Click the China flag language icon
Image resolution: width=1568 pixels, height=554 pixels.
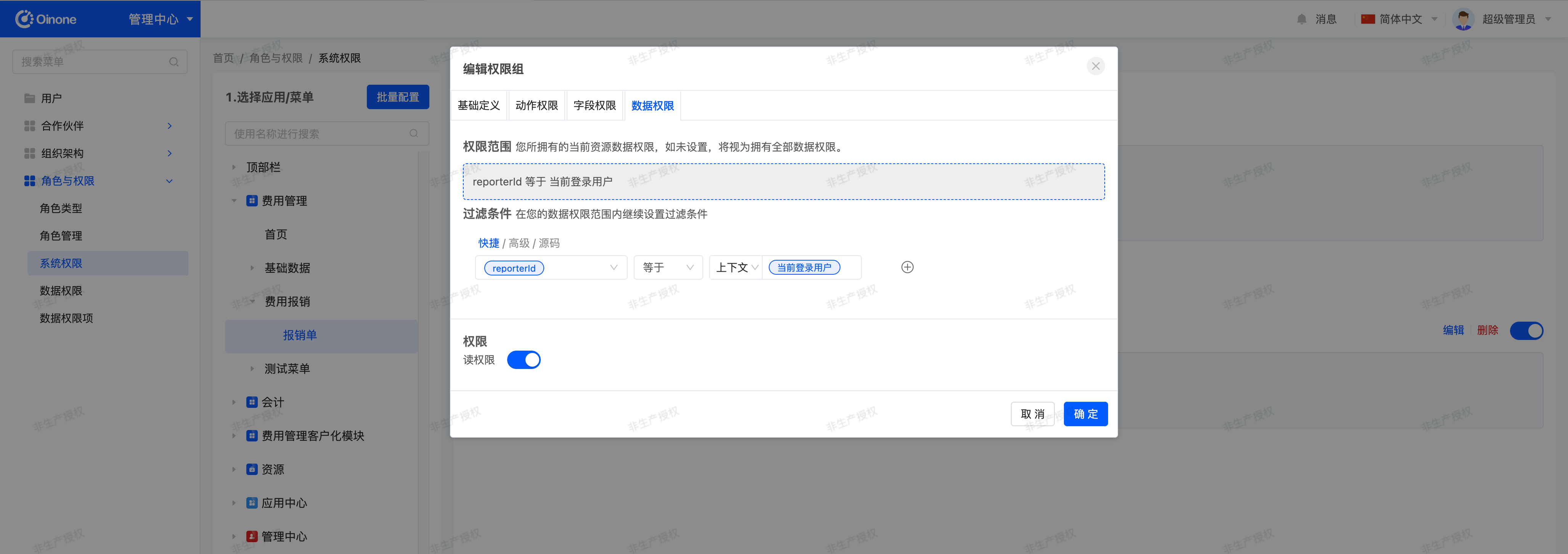click(1368, 19)
